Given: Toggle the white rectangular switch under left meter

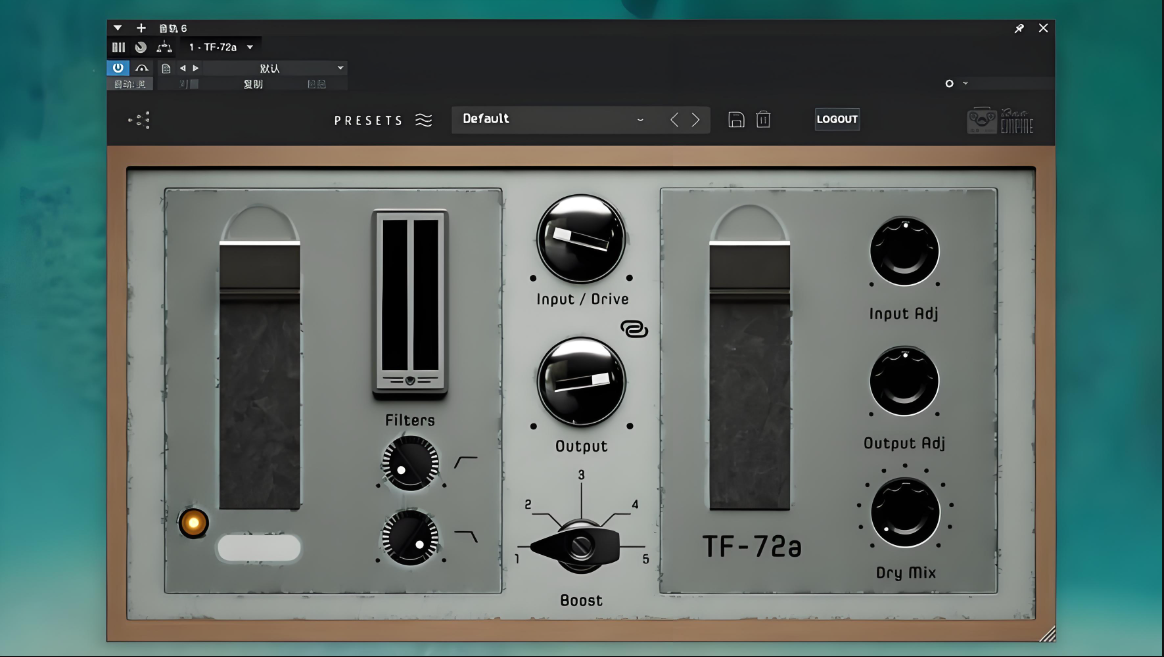Looking at the screenshot, I should pos(258,548).
